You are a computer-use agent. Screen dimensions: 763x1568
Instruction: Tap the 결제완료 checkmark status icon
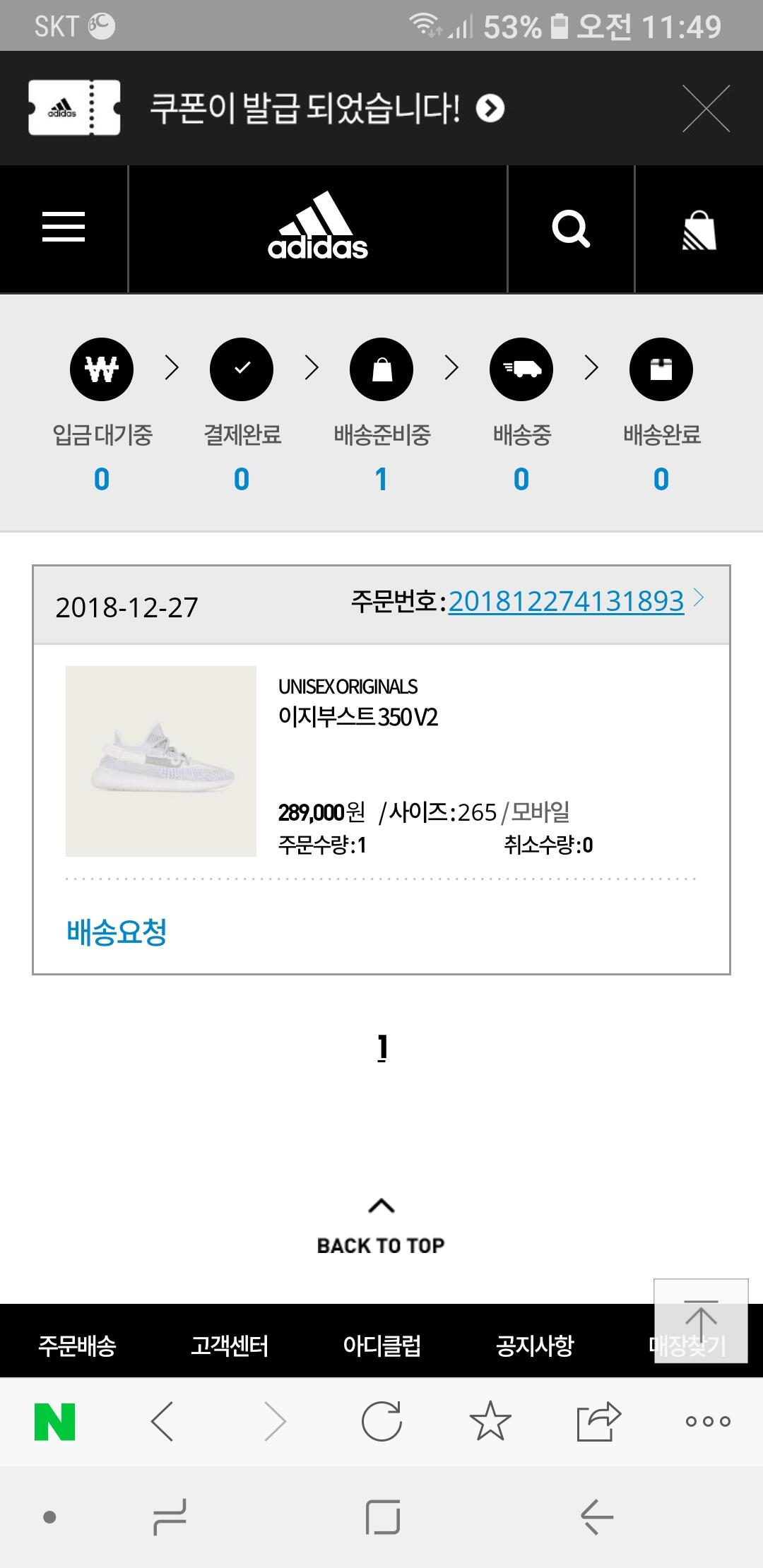click(x=242, y=369)
